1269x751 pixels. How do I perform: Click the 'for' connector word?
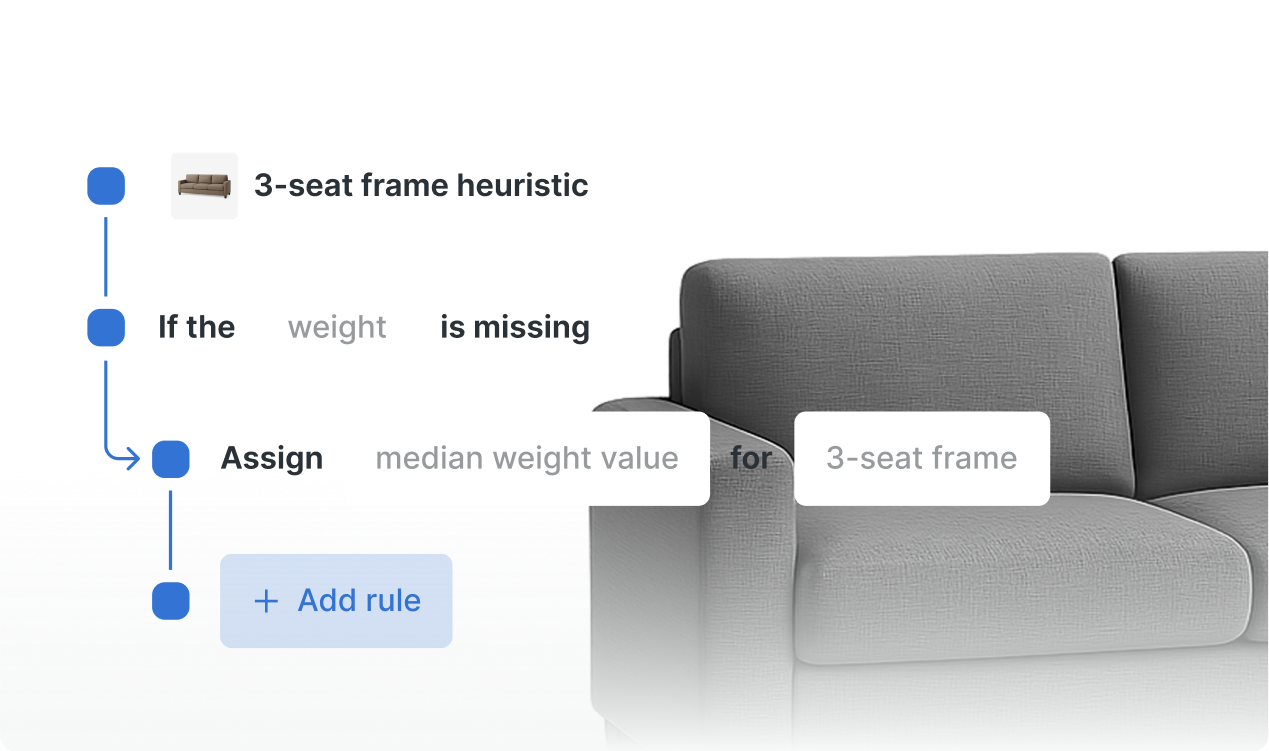pyautogui.click(x=751, y=459)
